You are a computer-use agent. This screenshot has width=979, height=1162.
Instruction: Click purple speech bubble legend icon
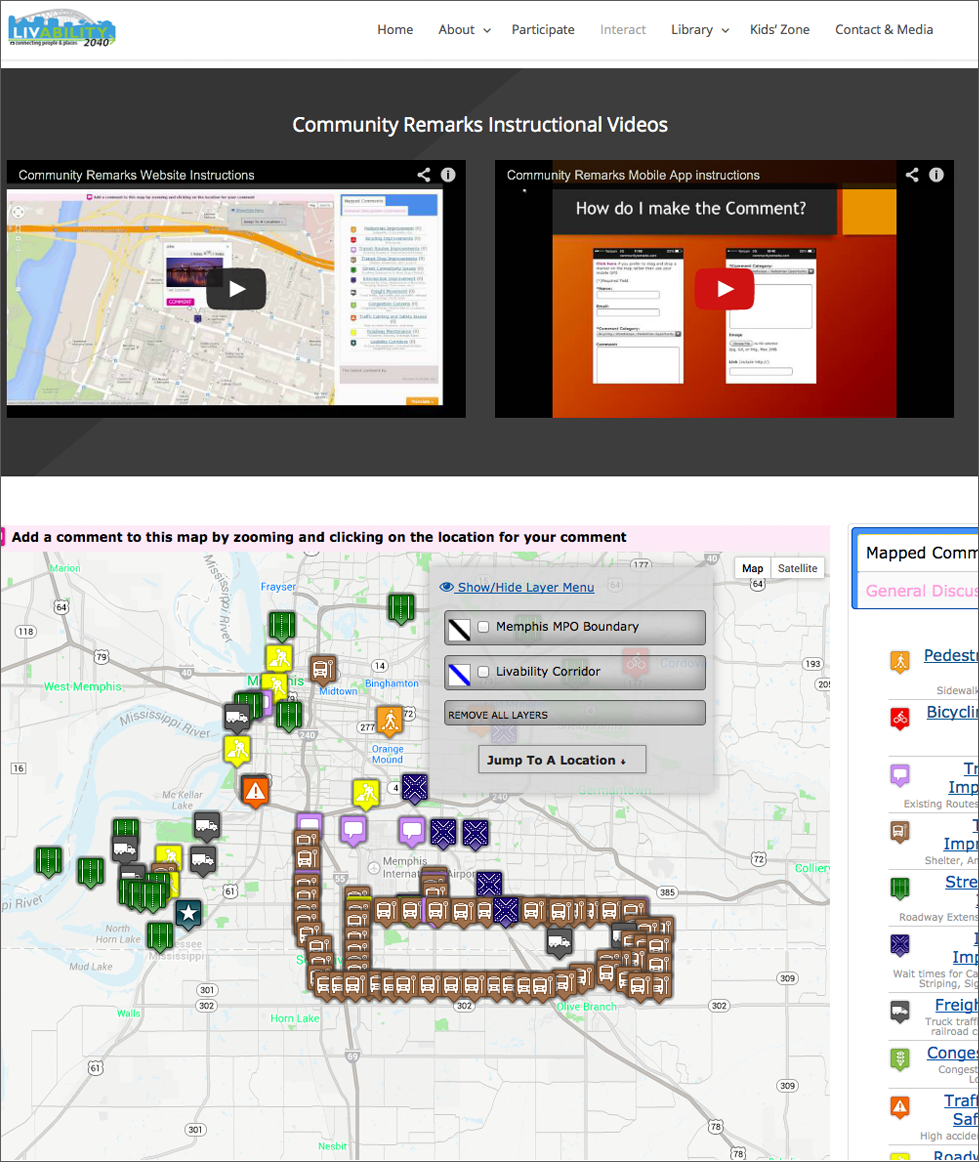(900, 776)
